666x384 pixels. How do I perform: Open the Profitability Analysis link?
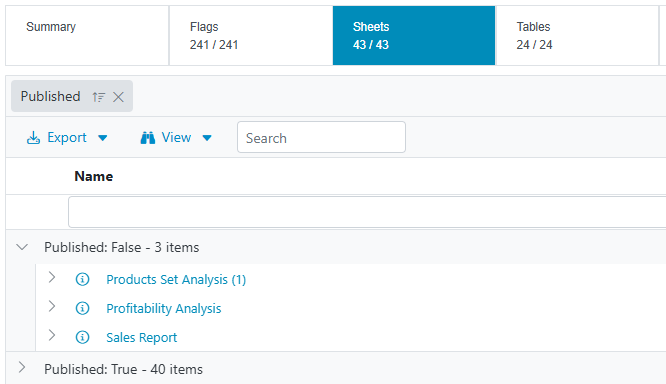coord(164,308)
